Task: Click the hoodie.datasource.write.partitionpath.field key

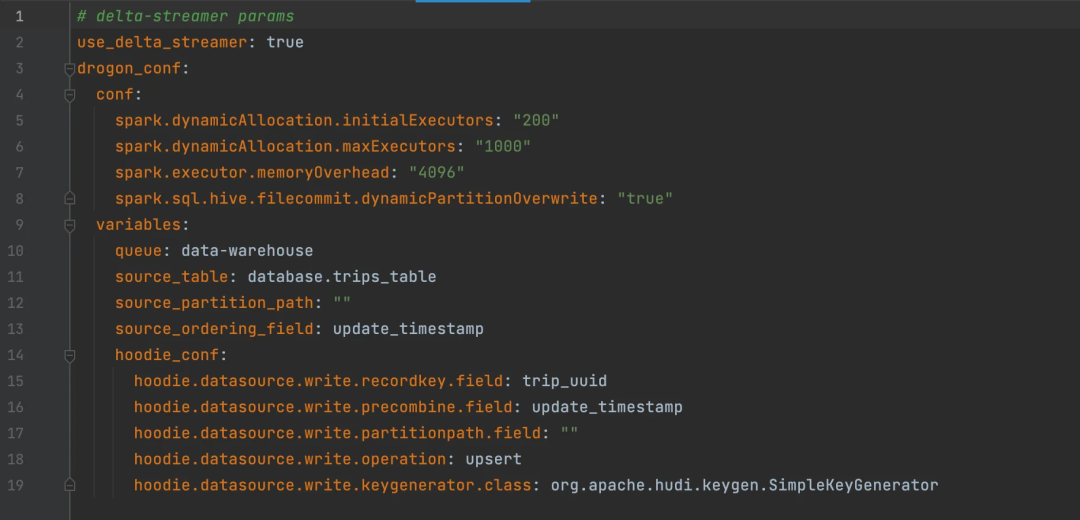Action: pyautogui.click(x=338, y=433)
